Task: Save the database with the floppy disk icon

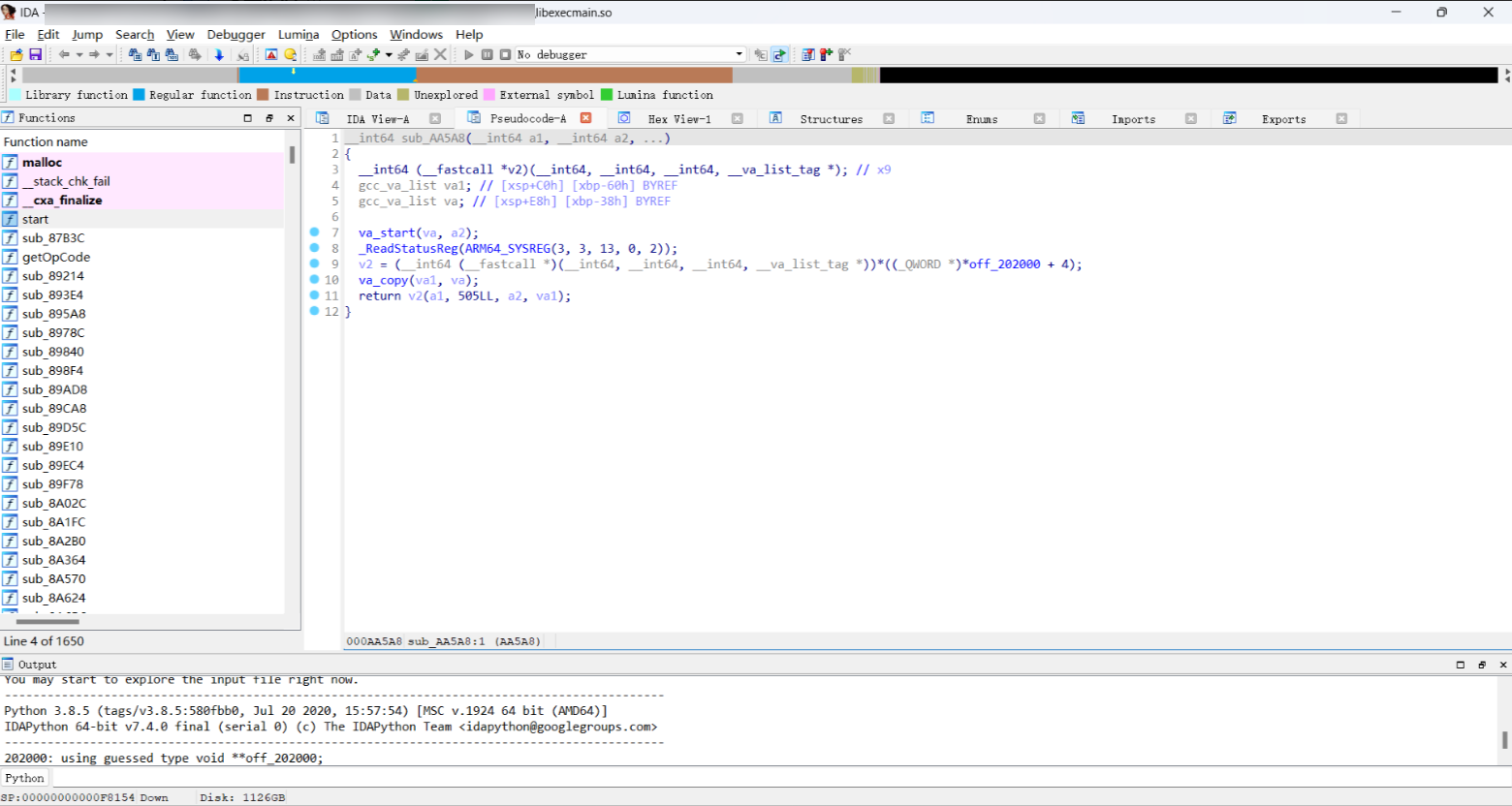Action: [x=36, y=55]
